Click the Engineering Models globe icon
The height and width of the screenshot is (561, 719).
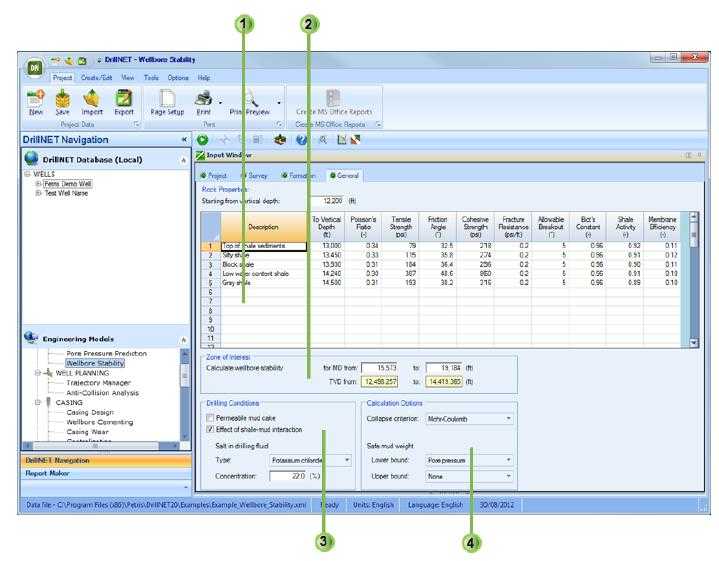pyautogui.click(x=31, y=338)
